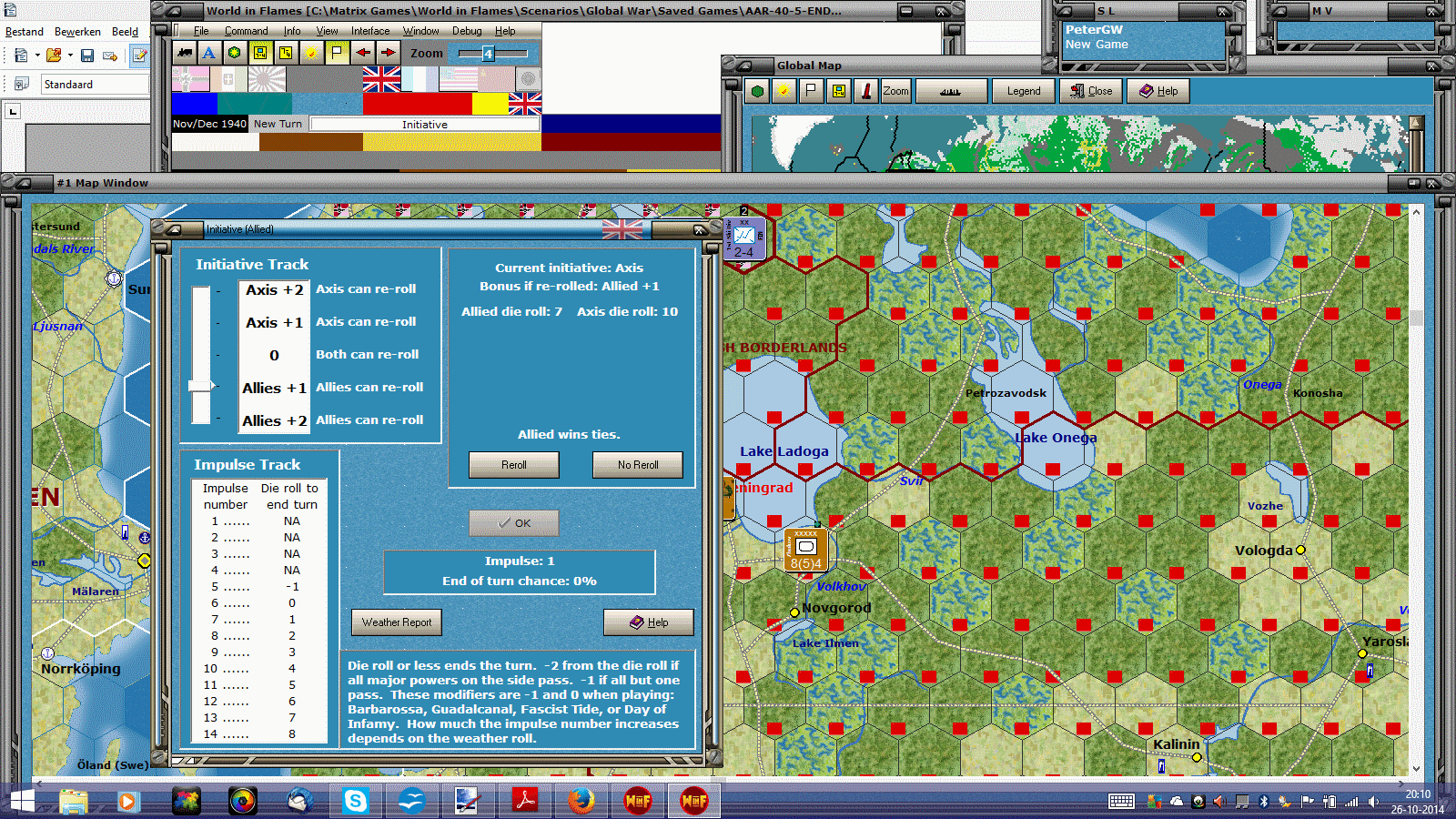Click the Global Map vertical scrollbar
Image resolution: width=1456 pixels, height=819 pixels.
click(x=1415, y=144)
